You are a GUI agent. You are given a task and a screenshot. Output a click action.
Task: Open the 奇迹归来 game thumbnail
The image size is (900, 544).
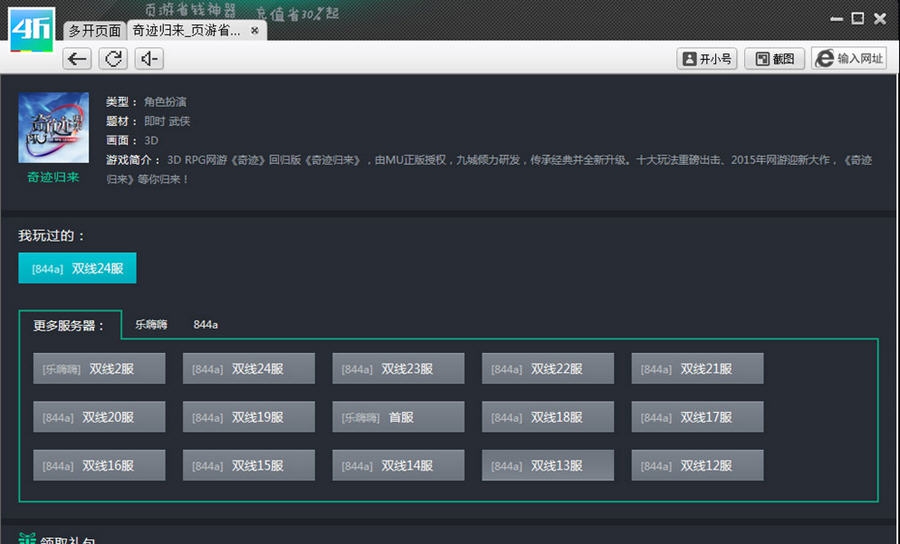(53, 127)
